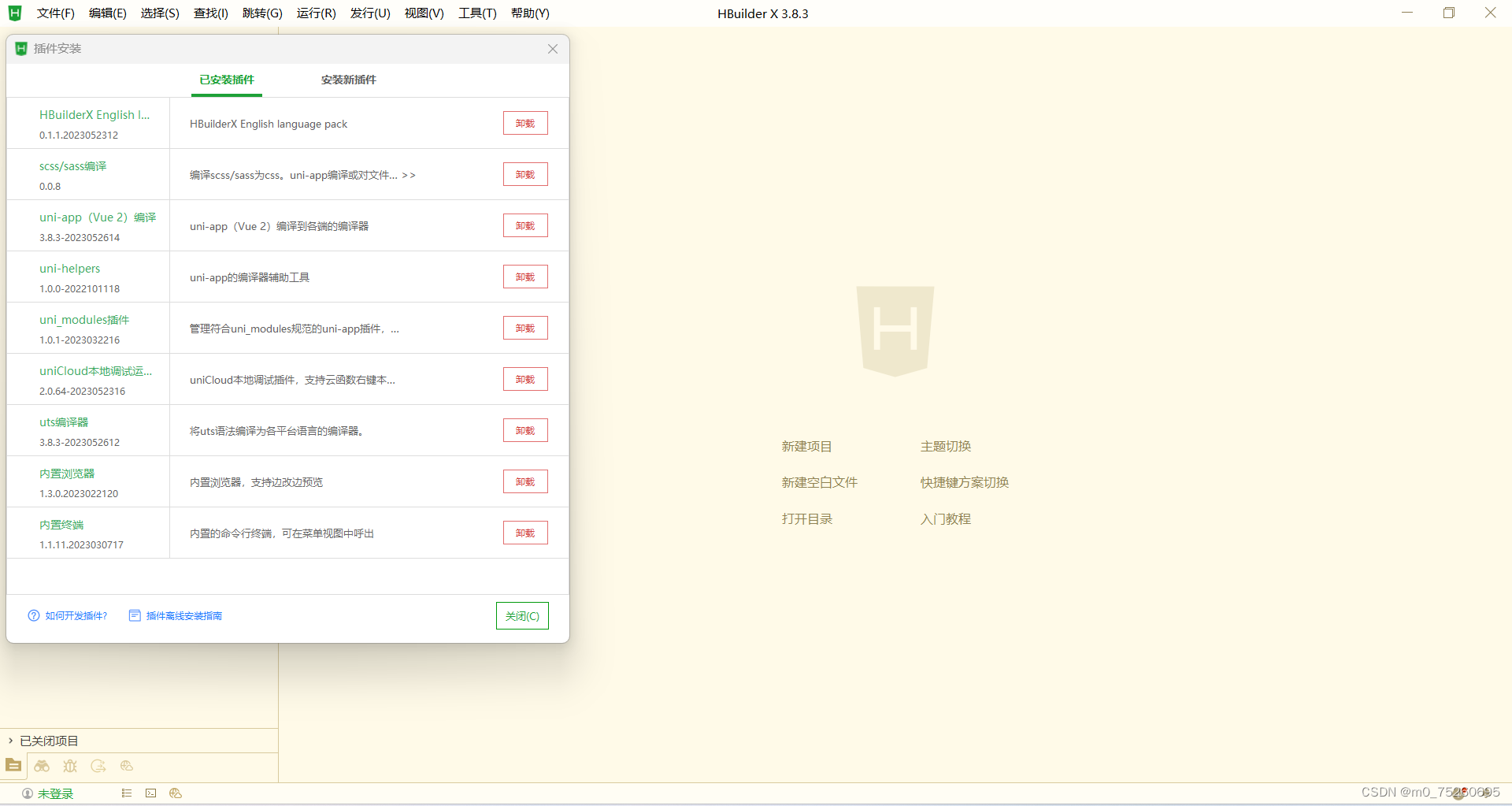Uninstall the 内置浏览器 plugin
This screenshot has height=806, width=1512.
pos(525,481)
